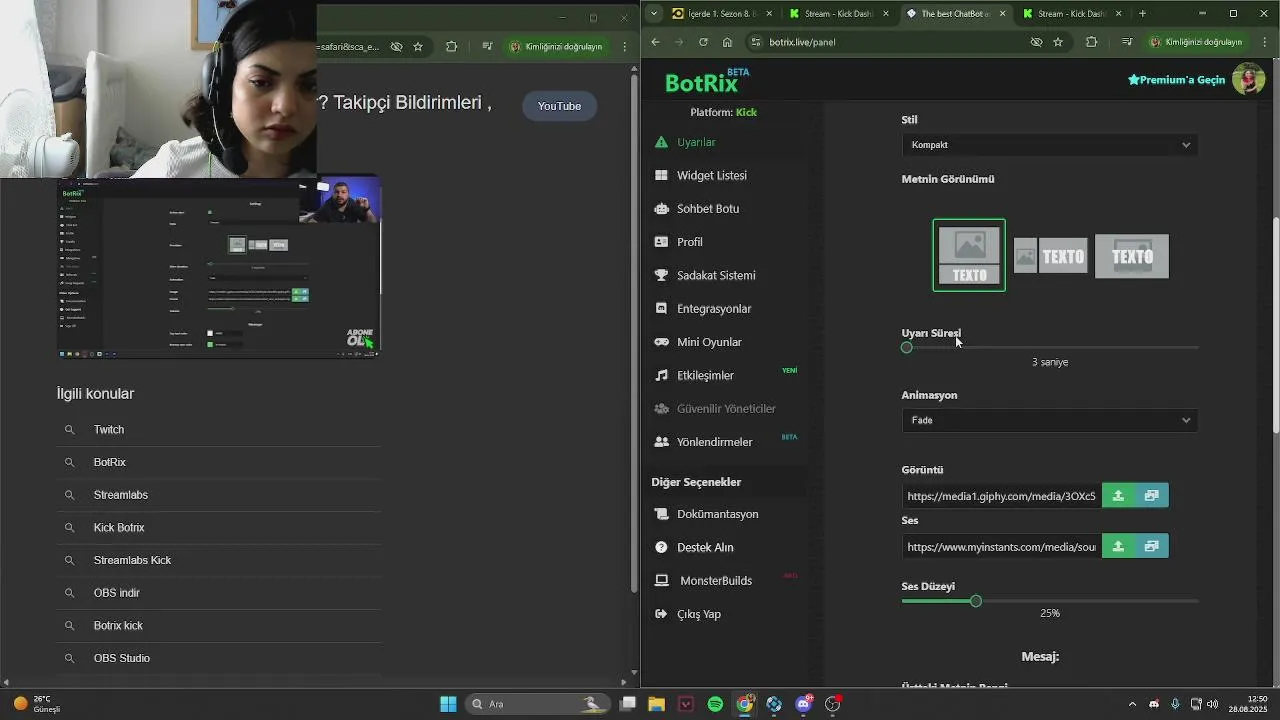The height and width of the screenshot is (720, 1280).
Task: Open the tab search dropdown arrow
Action: (x=654, y=13)
